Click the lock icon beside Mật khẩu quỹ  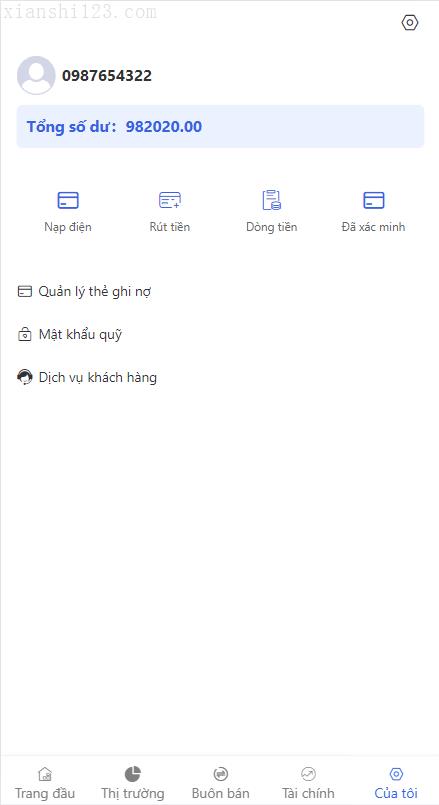pyautogui.click(x=25, y=335)
